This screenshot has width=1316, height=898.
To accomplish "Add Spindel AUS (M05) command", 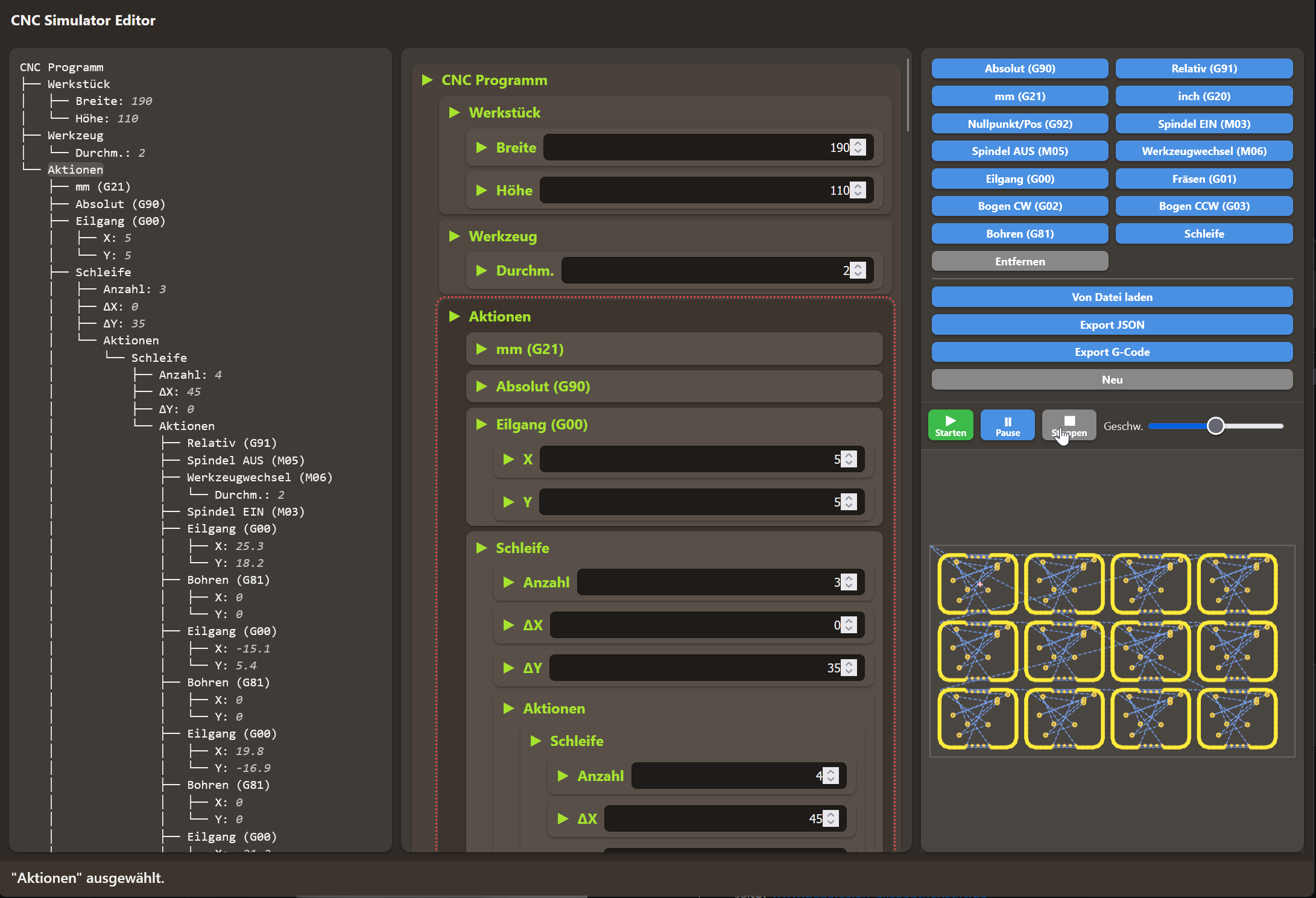I will pos(1020,151).
